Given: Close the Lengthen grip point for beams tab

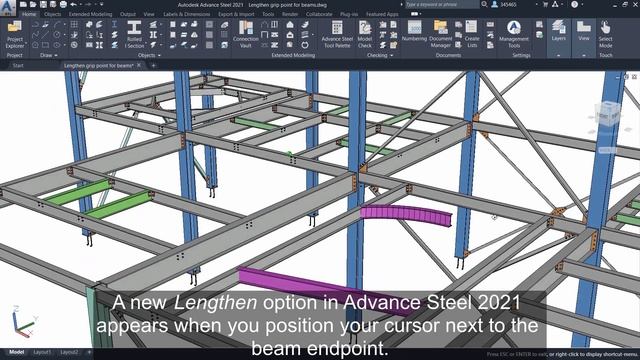Looking at the screenshot, I should pyautogui.click(x=139, y=65).
